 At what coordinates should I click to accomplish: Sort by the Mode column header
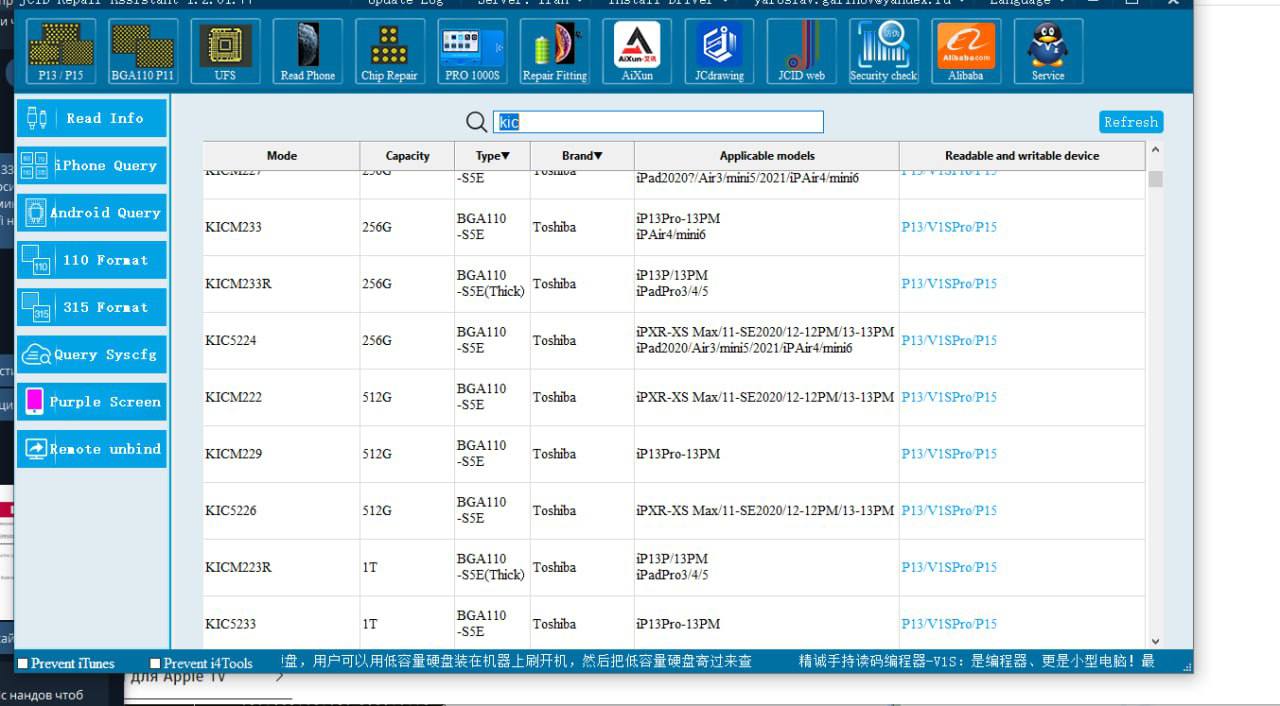tap(282, 156)
